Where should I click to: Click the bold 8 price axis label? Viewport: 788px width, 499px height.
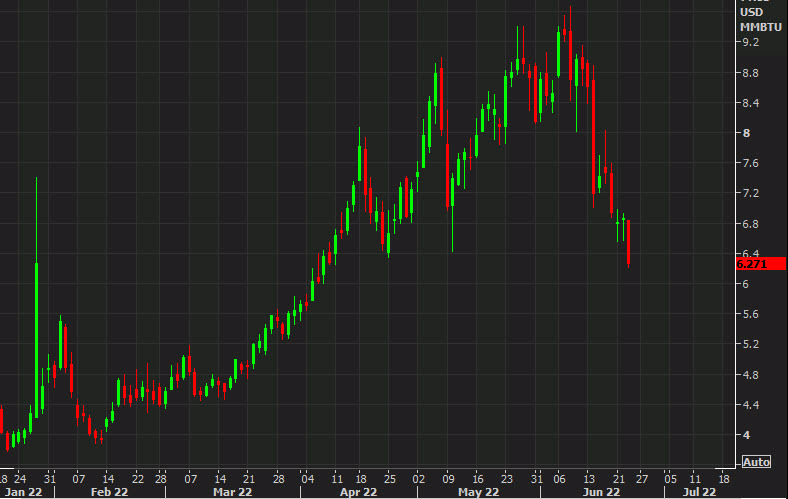pyautogui.click(x=745, y=133)
